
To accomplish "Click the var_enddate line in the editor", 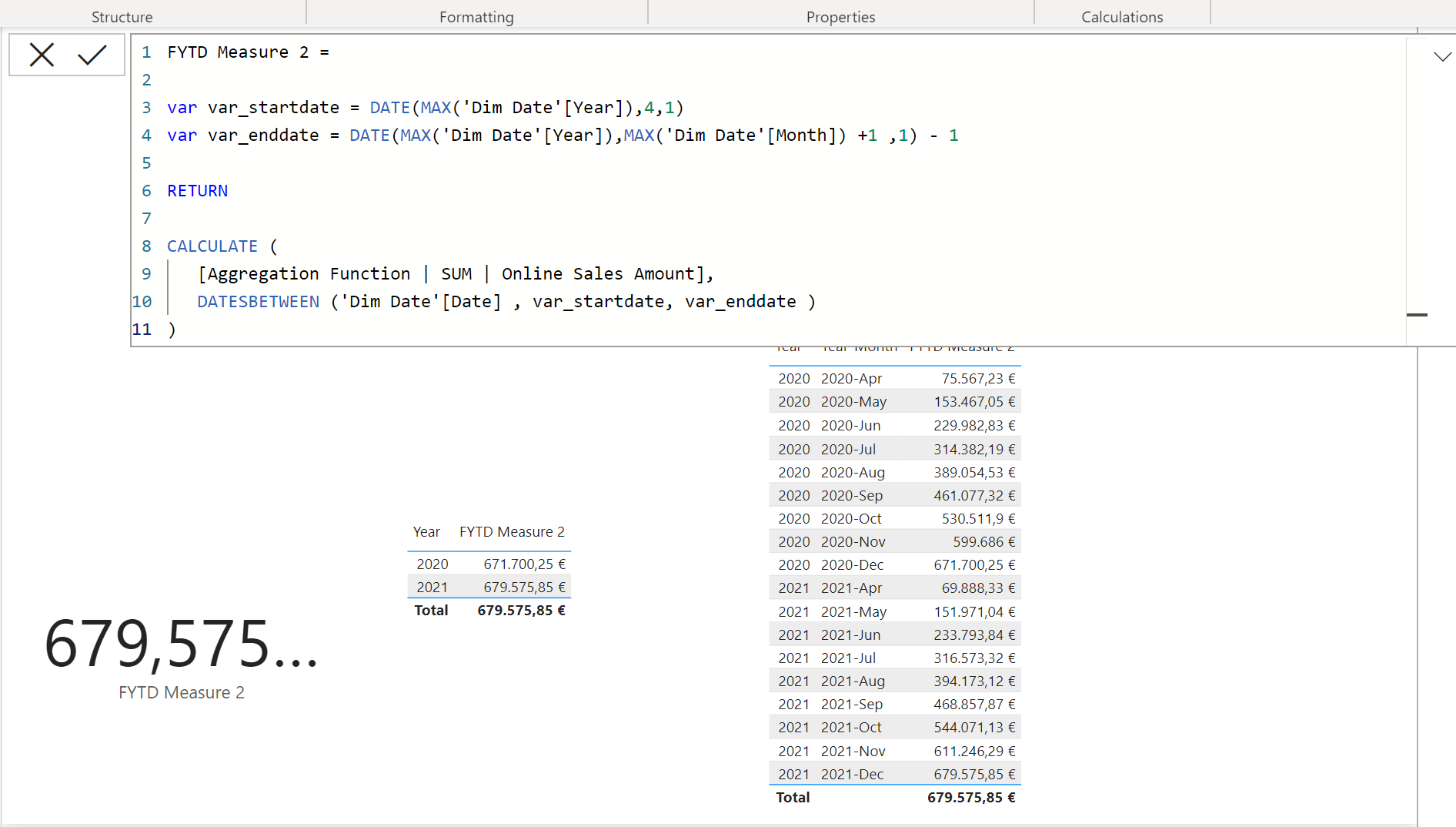I will (563, 136).
